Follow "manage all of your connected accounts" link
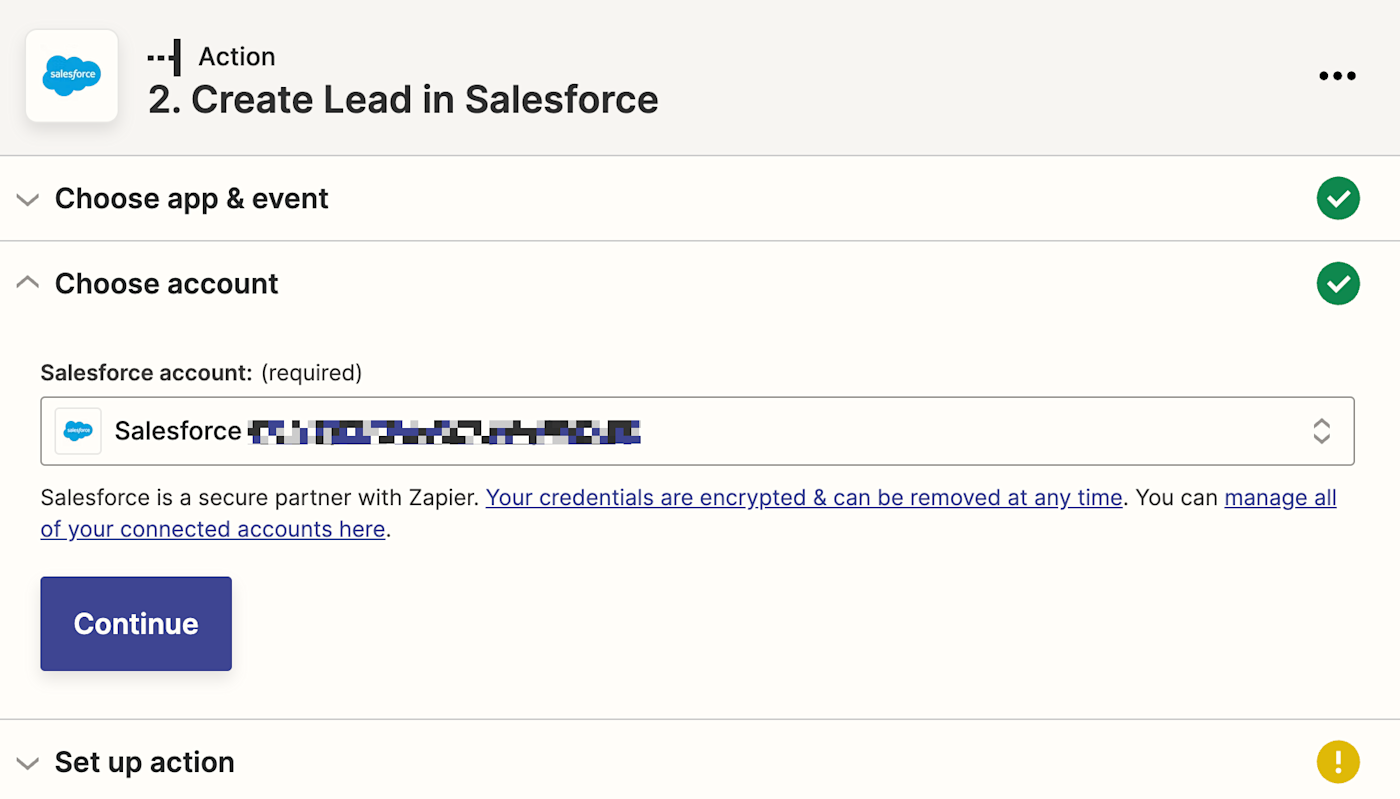 coord(1280,498)
